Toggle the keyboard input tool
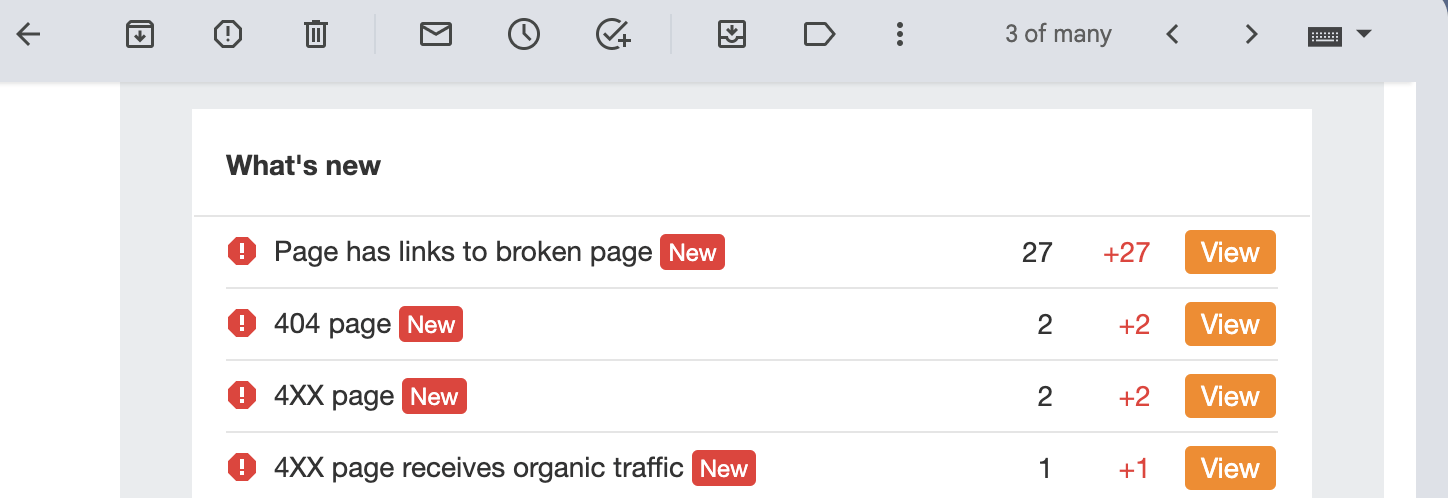The height and width of the screenshot is (498, 1448). coord(1324,35)
